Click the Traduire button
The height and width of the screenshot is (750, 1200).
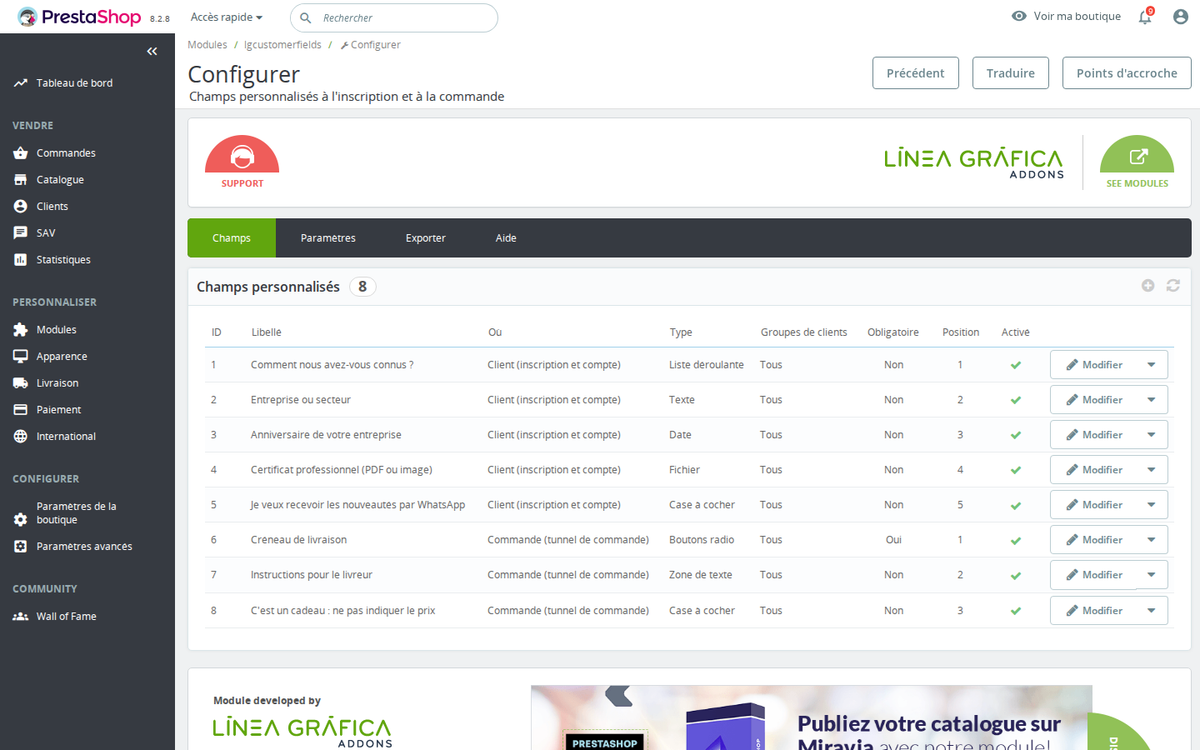pyautogui.click(x=1011, y=73)
